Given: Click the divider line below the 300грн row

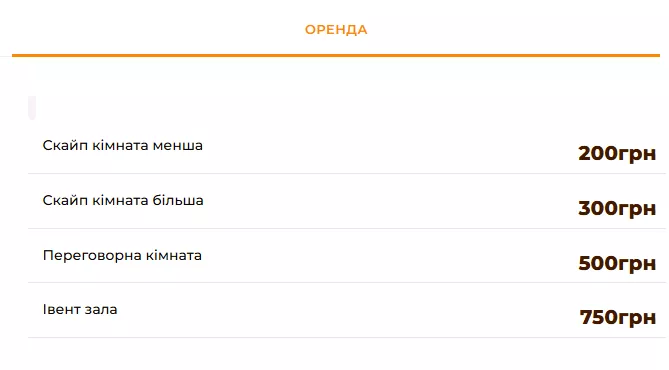Looking at the screenshot, I should 346,228.
